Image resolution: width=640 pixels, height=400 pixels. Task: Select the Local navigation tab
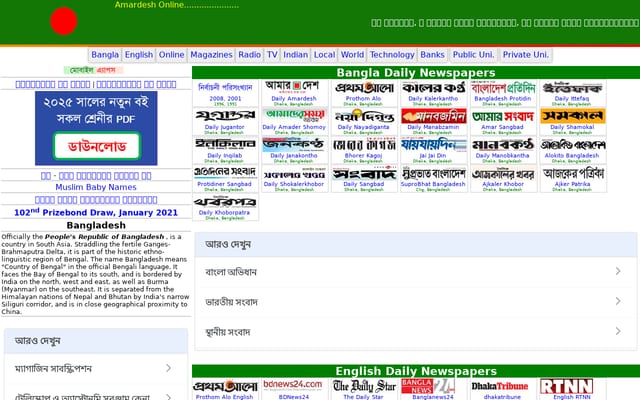tap(324, 55)
